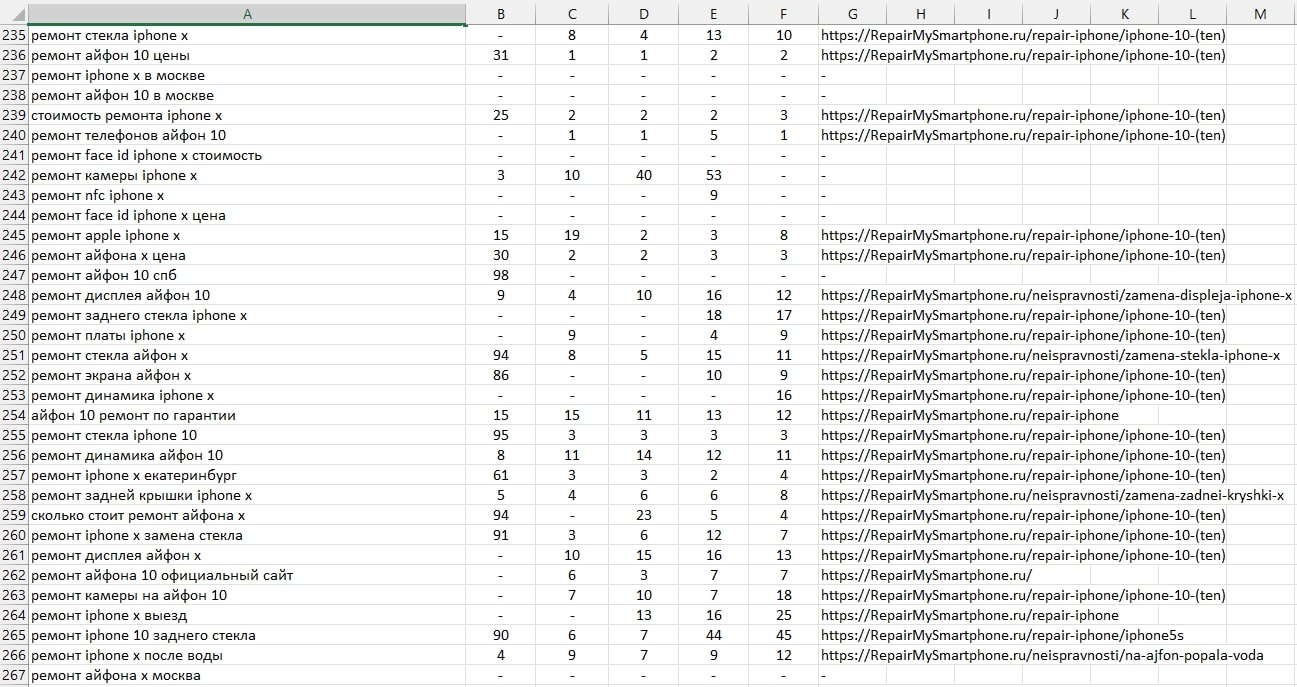Click cell 'ремонт face id iphone x стоимость'
This screenshot has height=687, width=1297.
(x=247, y=155)
